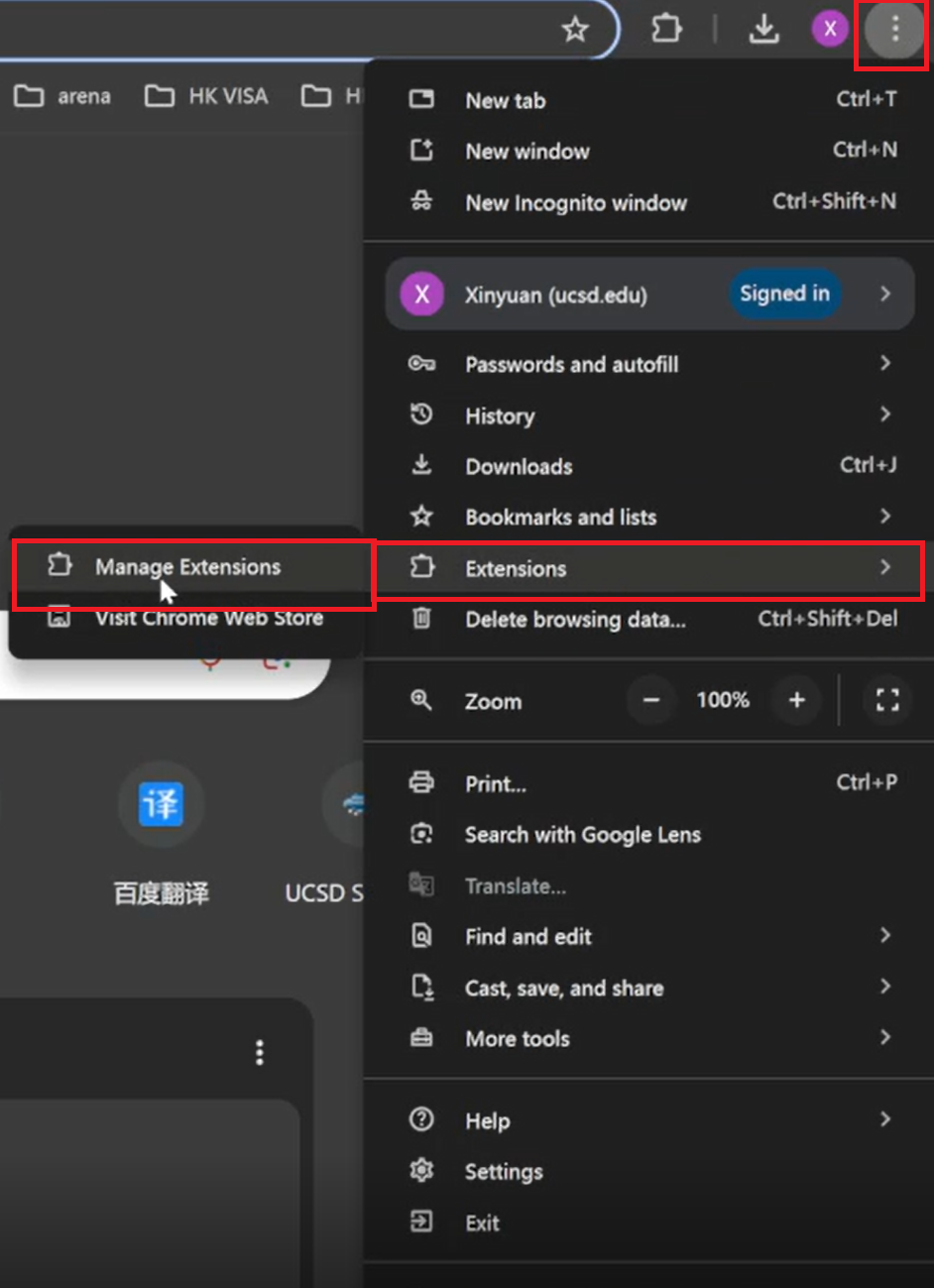The width and height of the screenshot is (934, 1288).
Task: Click the bookmark star icon in address bar
Action: click(575, 30)
